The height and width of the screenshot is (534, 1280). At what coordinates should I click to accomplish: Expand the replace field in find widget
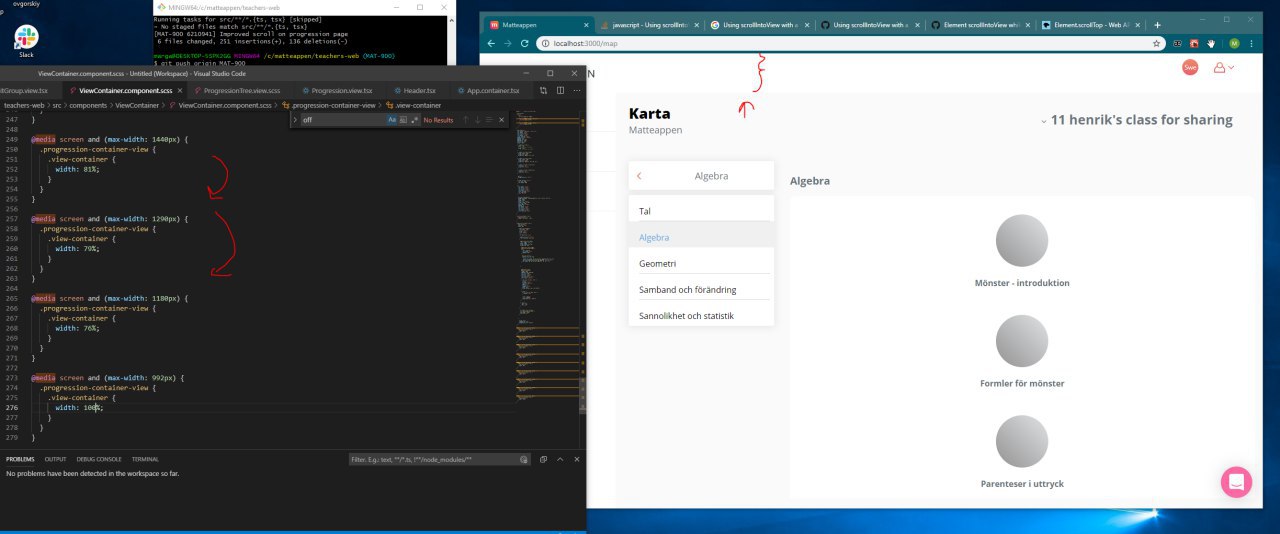pos(295,119)
